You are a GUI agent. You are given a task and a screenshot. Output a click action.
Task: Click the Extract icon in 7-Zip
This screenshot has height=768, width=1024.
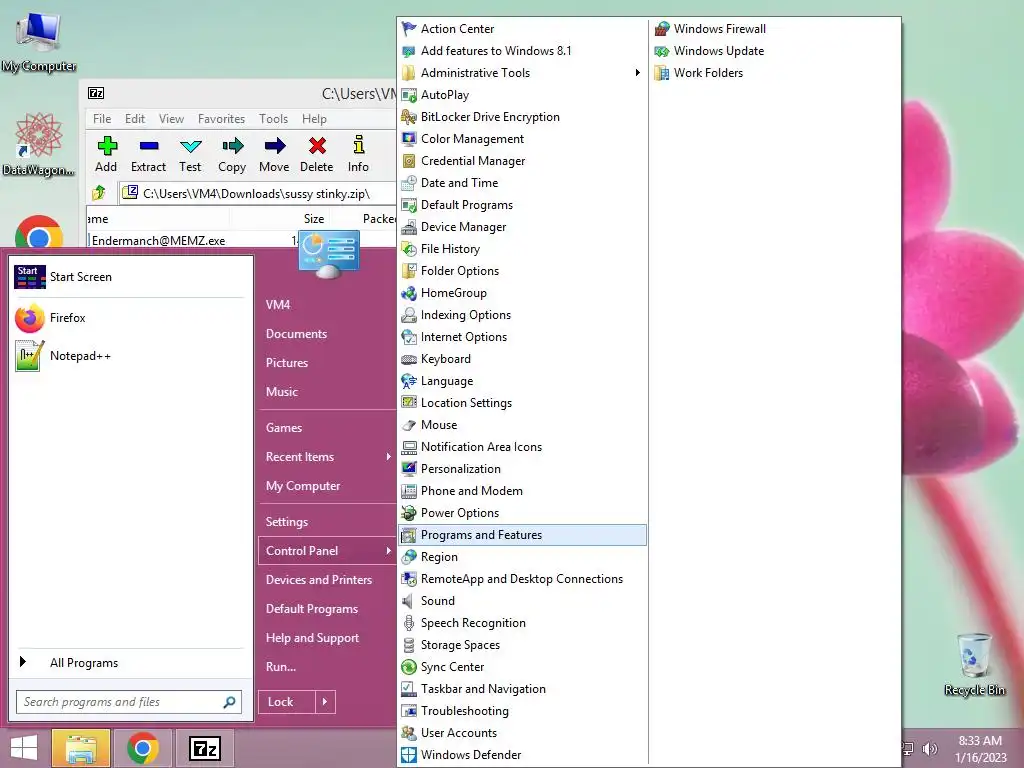[149, 146]
